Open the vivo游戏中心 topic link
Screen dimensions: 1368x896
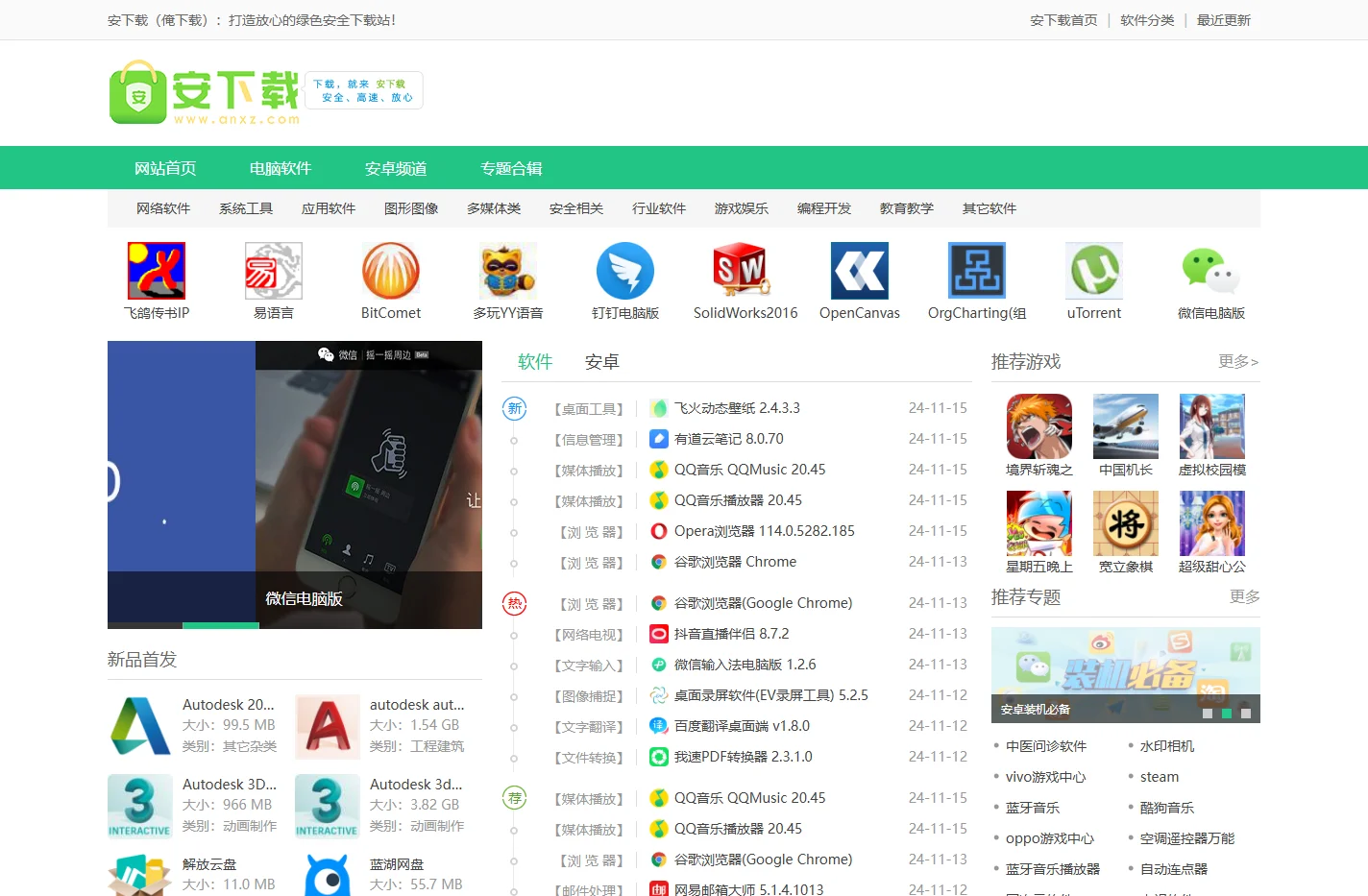click(x=1046, y=777)
